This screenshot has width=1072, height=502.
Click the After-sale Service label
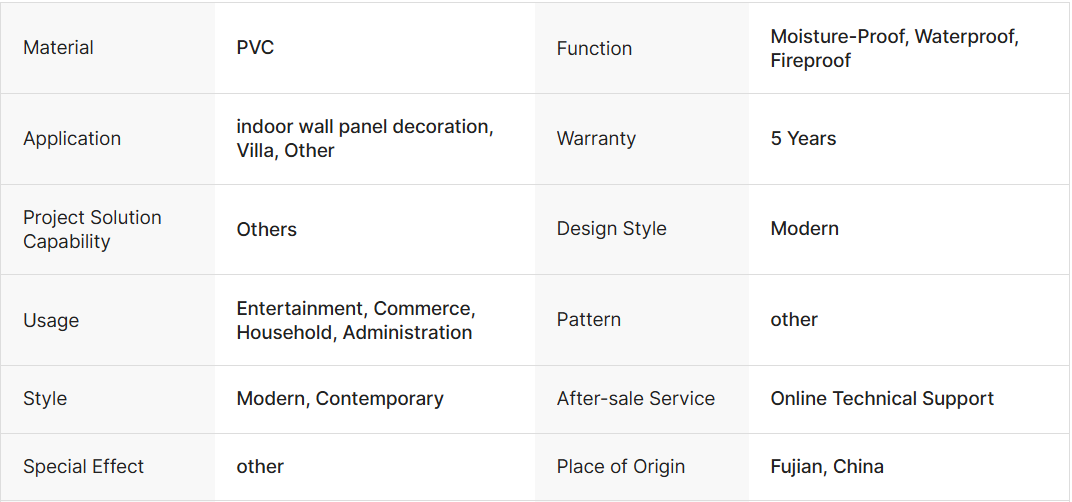click(x=635, y=399)
